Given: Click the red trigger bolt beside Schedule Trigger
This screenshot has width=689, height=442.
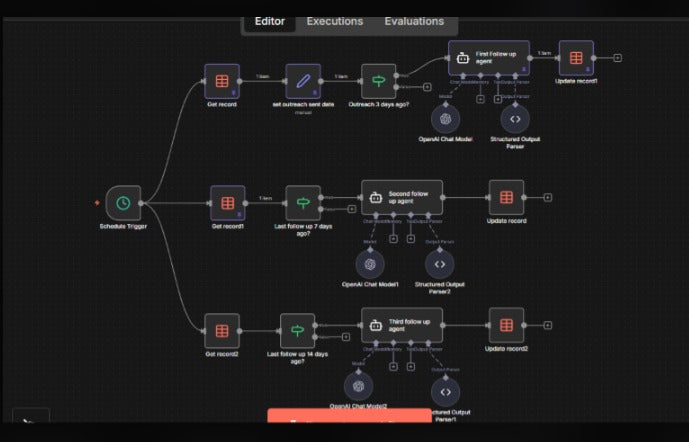Looking at the screenshot, I should pyautogui.click(x=97, y=203).
